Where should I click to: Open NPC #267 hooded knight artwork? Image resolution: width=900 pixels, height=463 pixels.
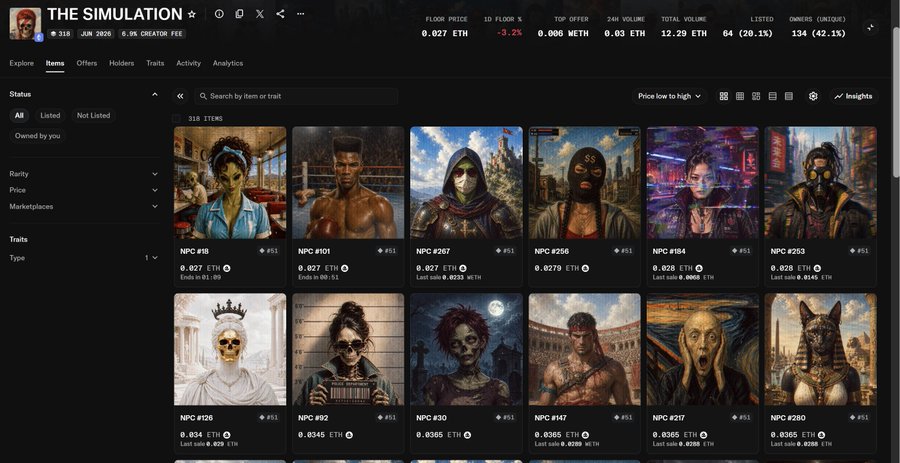[x=466, y=182]
